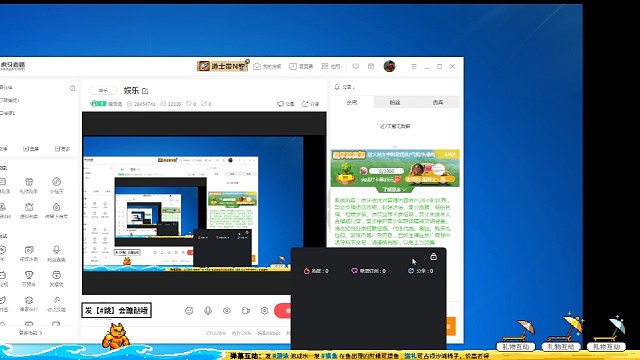This screenshot has height=360, width=640.
Task: Click the CPU usage status text
Action: [216, 333]
